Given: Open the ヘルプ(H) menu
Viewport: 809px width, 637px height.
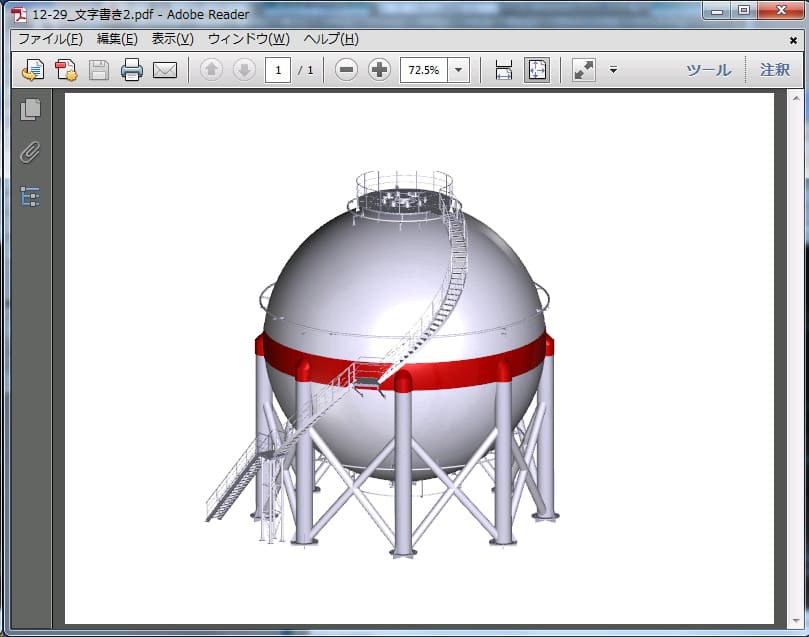Looking at the screenshot, I should point(331,39).
